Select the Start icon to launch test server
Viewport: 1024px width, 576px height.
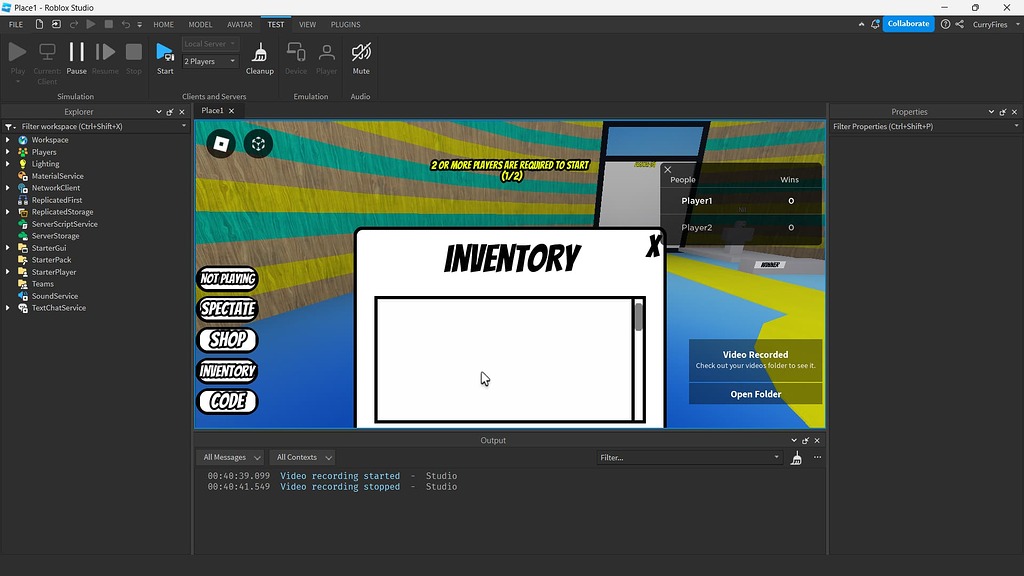[x=164, y=55]
